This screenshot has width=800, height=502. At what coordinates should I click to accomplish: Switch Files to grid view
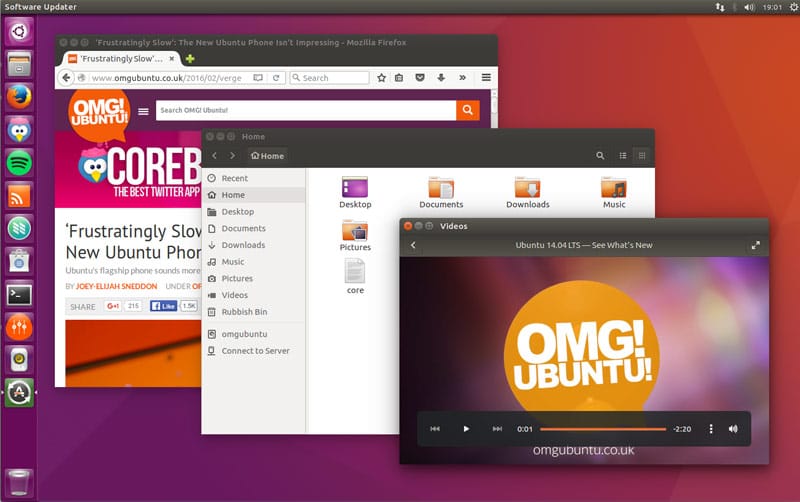pyautogui.click(x=642, y=156)
